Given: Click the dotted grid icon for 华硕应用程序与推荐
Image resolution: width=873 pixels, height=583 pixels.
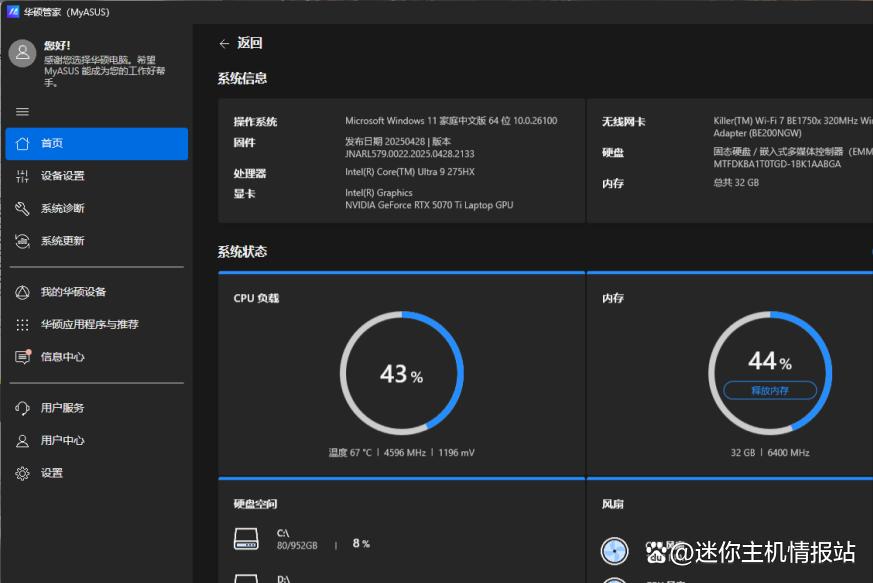Looking at the screenshot, I should point(22,325).
